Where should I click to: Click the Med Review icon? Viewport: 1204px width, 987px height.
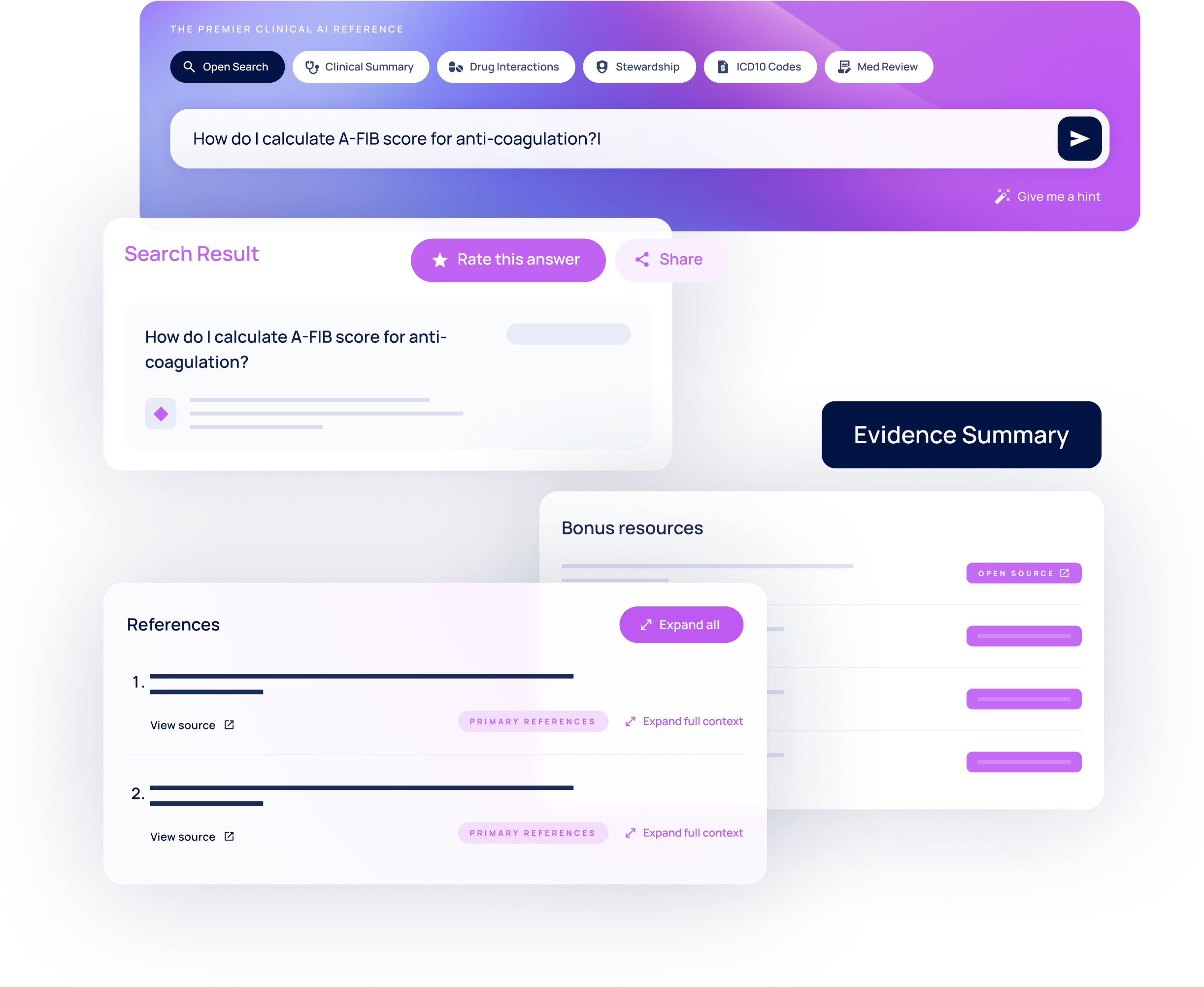click(843, 66)
